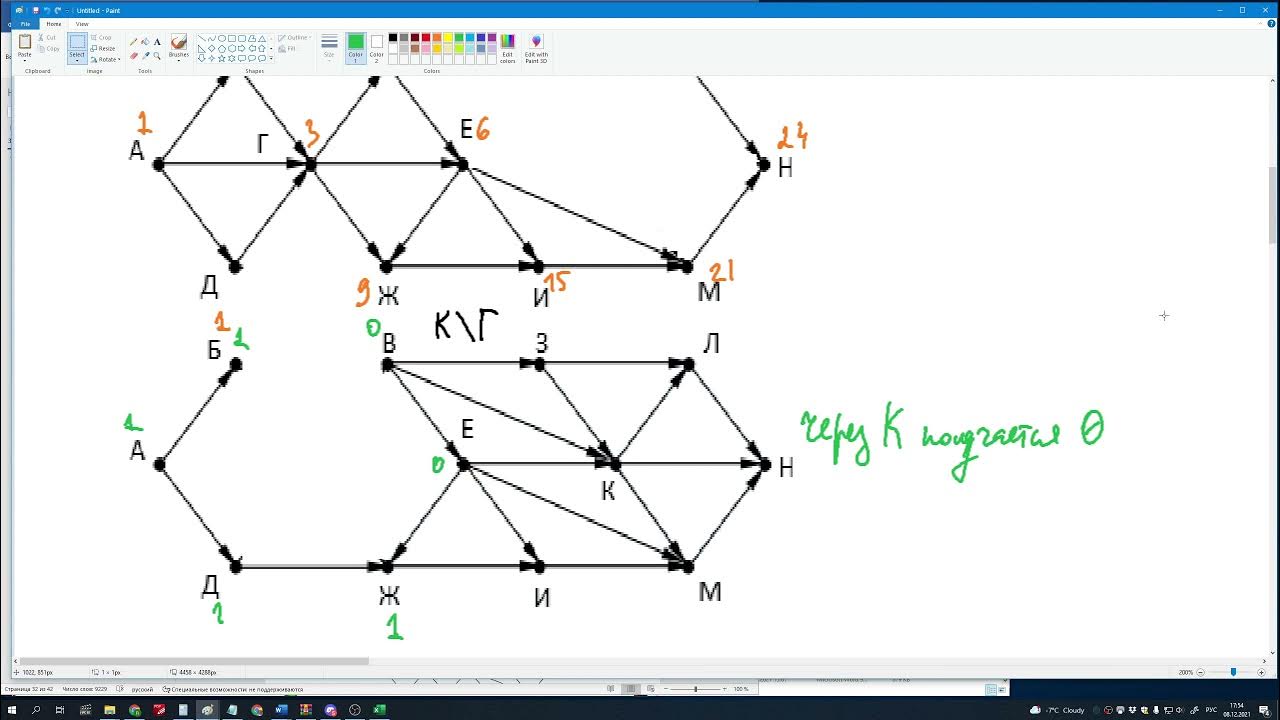The height and width of the screenshot is (720, 1280).
Task: Click the Crop image button
Action: (101, 37)
